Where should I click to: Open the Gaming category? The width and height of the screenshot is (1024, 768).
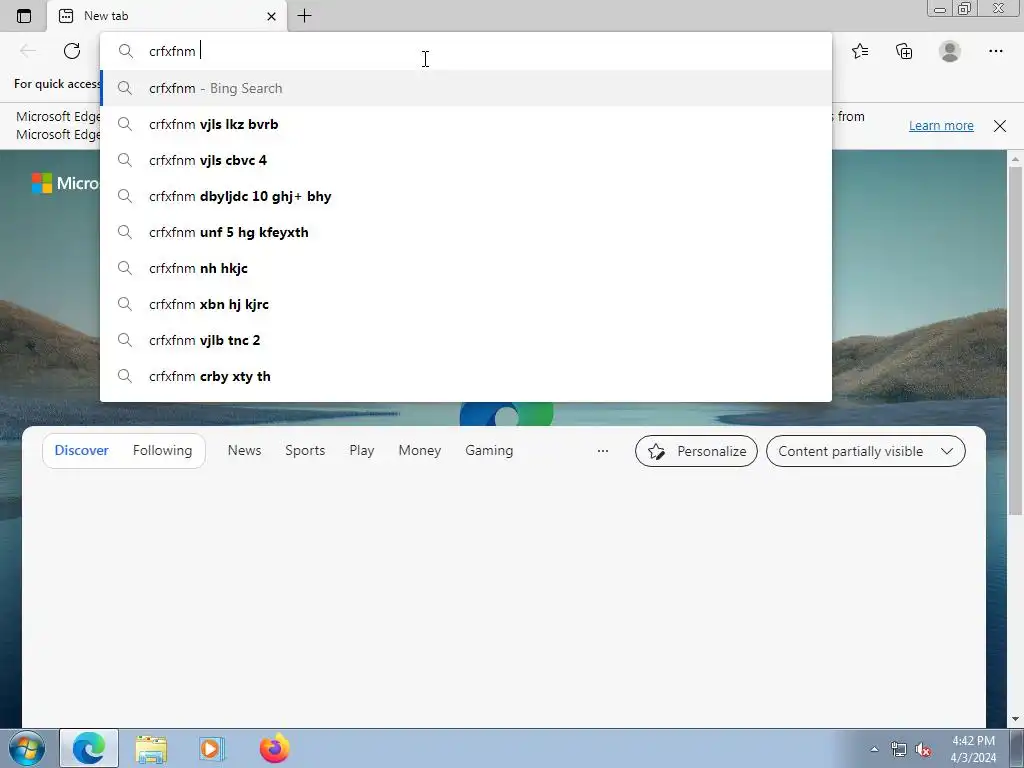pyautogui.click(x=489, y=451)
